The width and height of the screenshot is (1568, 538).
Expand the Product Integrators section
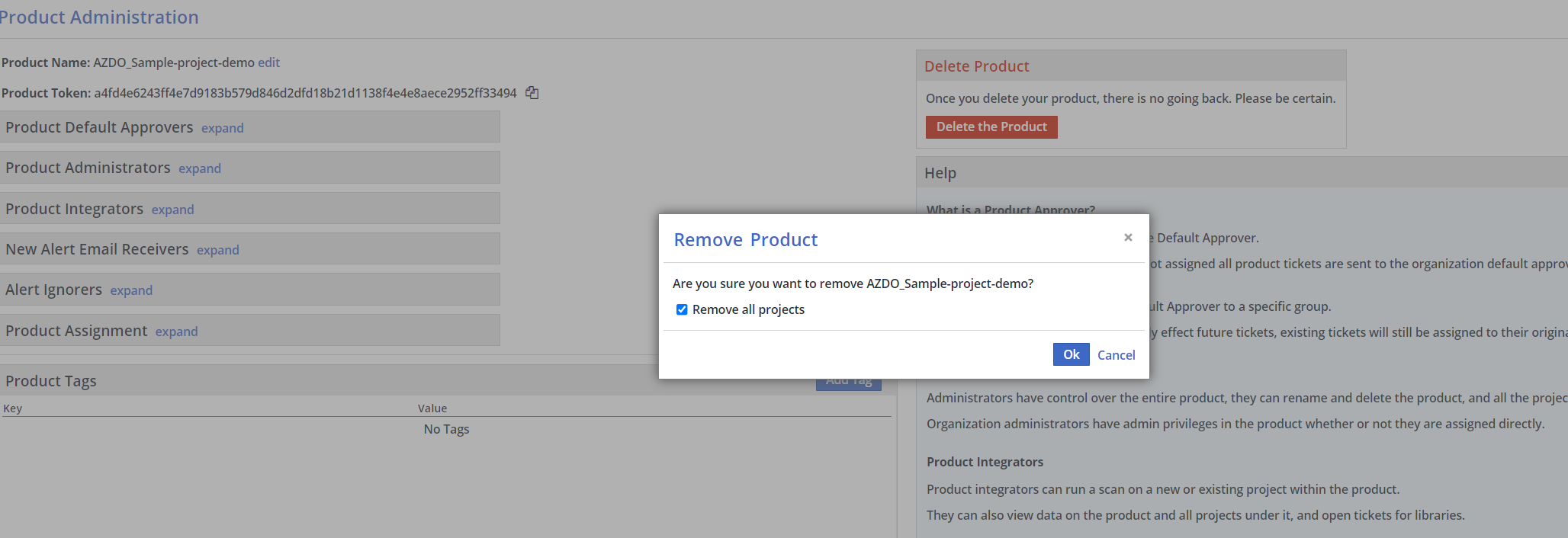(x=172, y=210)
